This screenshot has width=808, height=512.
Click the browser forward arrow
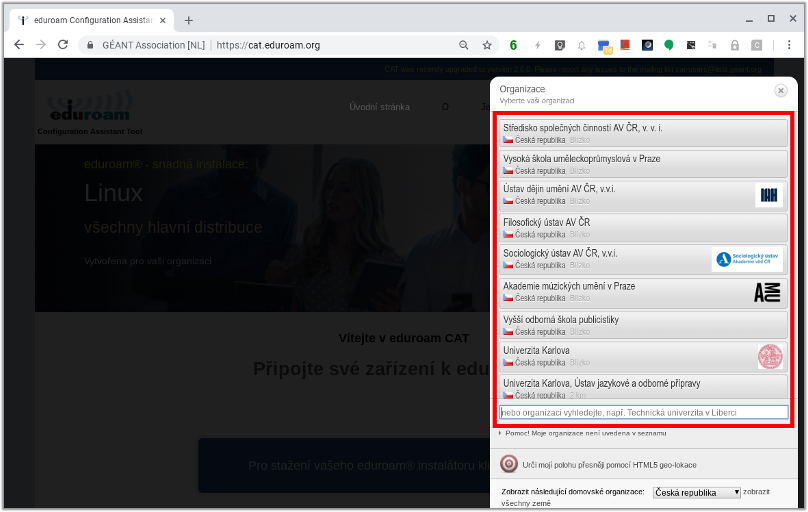pos(41,45)
